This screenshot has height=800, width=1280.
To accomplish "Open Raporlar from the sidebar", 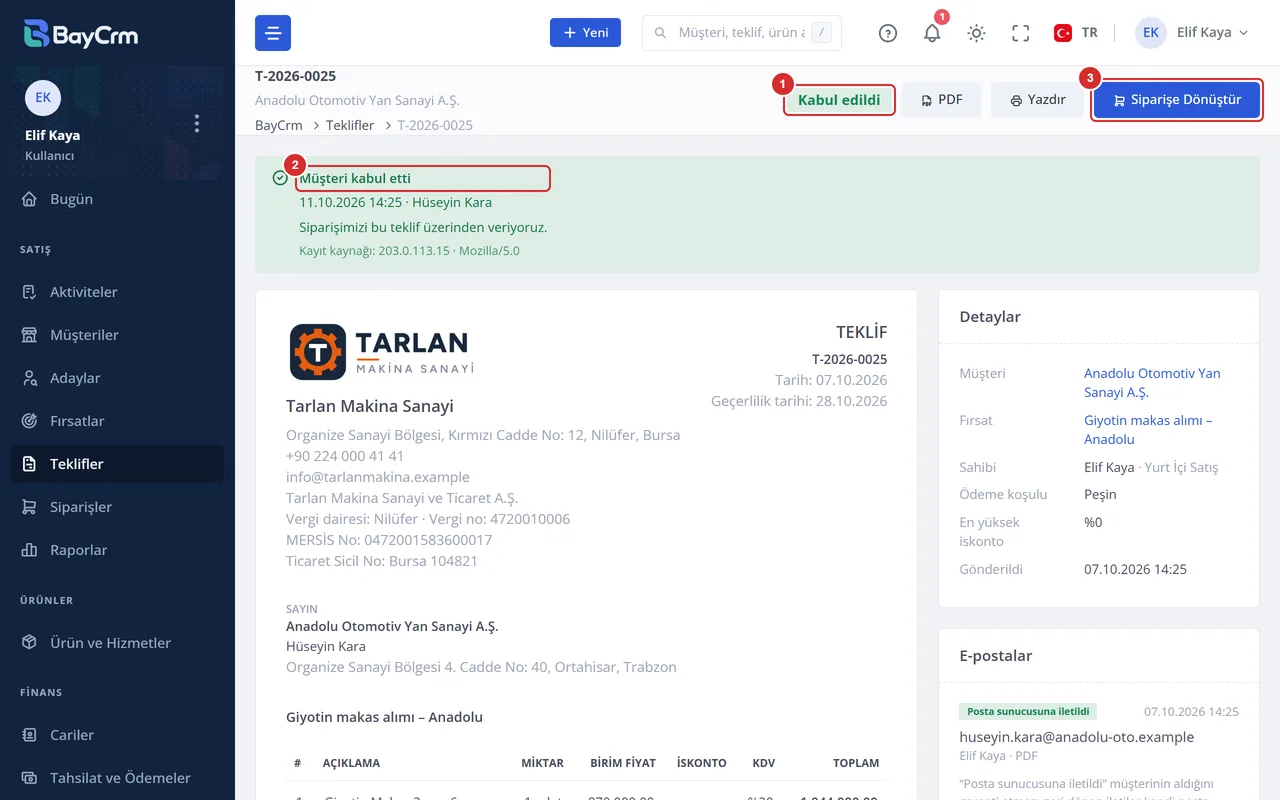I will (117, 550).
